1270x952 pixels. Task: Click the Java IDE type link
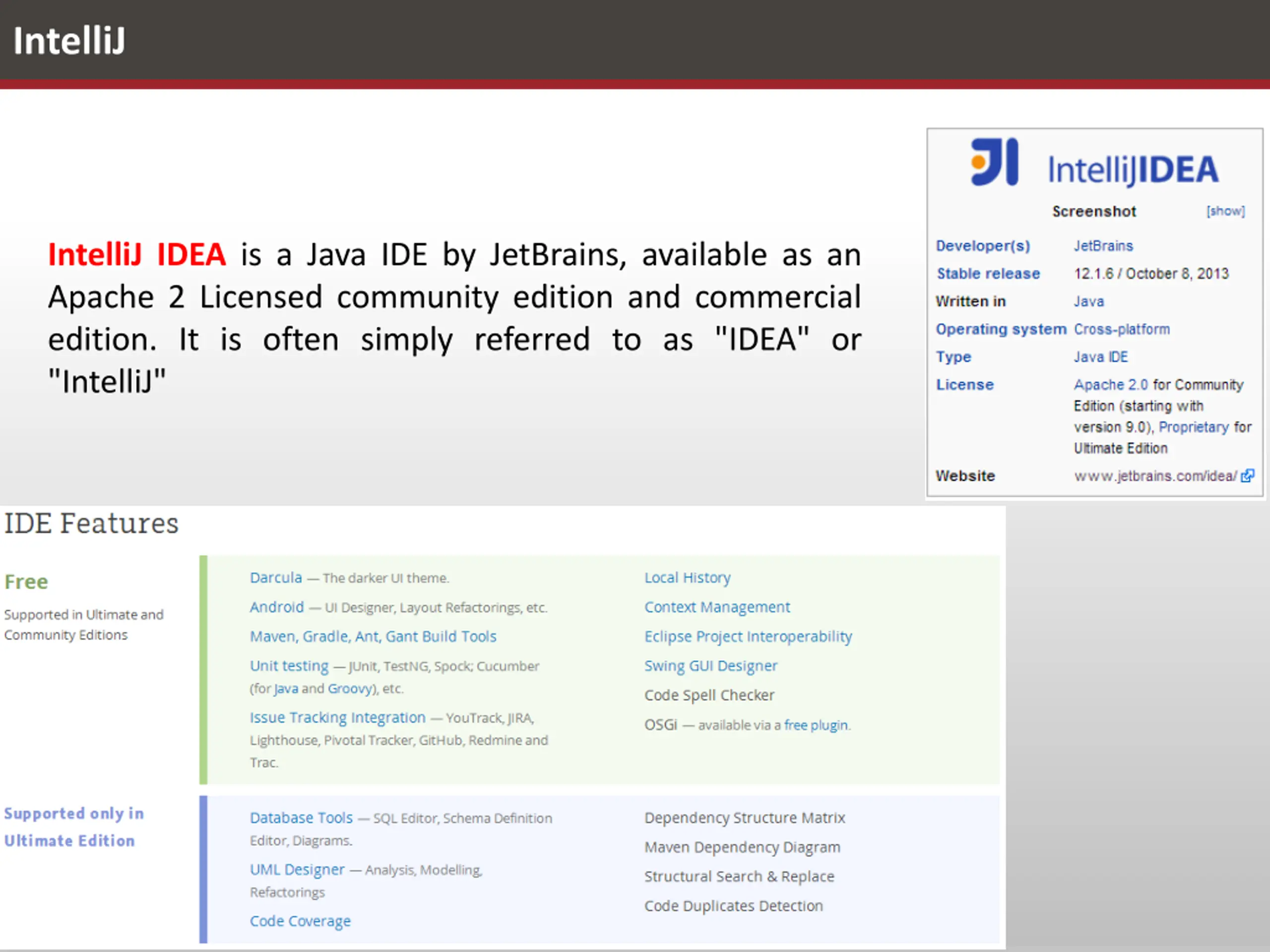pyautogui.click(x=1101, y=357)
